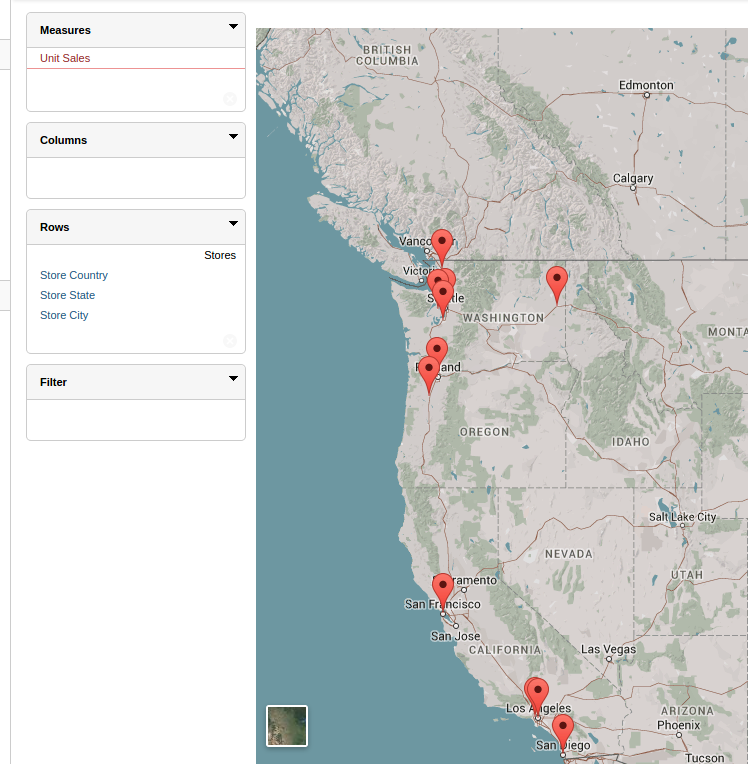Click the Columns panel header
Viewport: 748px width, 764px height.
click(x=136, y=140)
